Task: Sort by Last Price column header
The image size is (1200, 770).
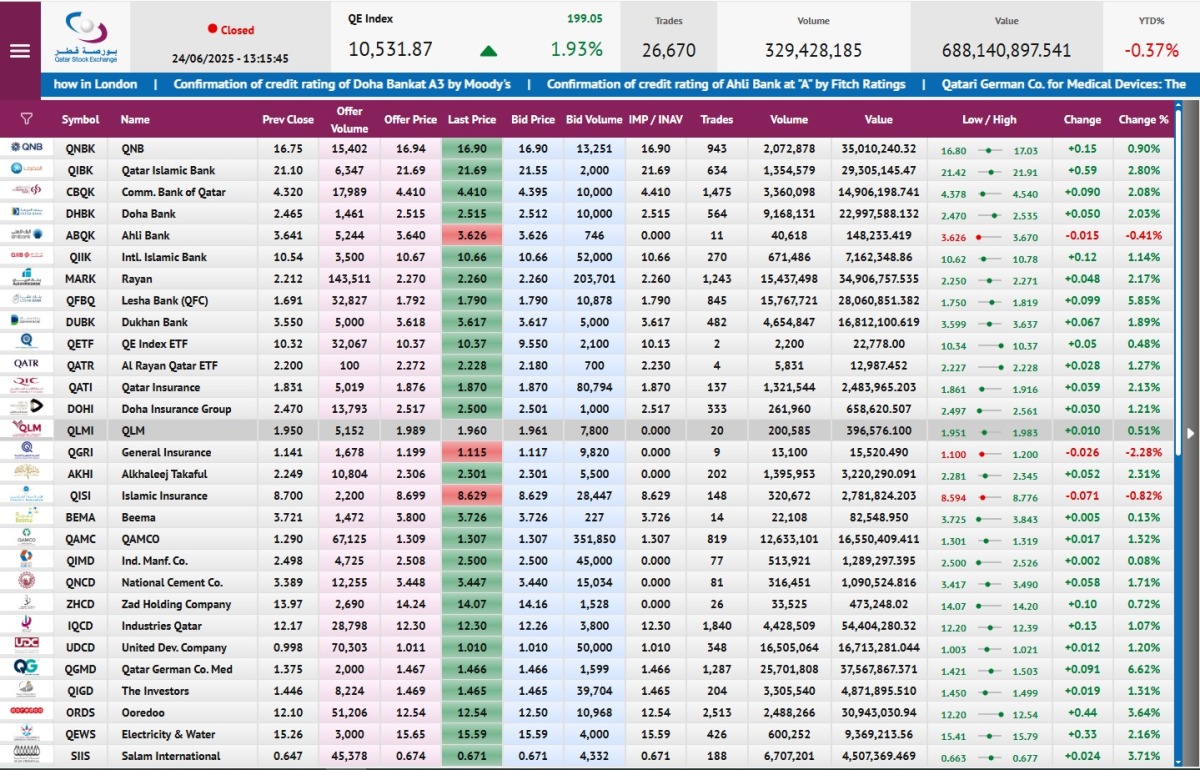Action: click(x=472, y=120)
